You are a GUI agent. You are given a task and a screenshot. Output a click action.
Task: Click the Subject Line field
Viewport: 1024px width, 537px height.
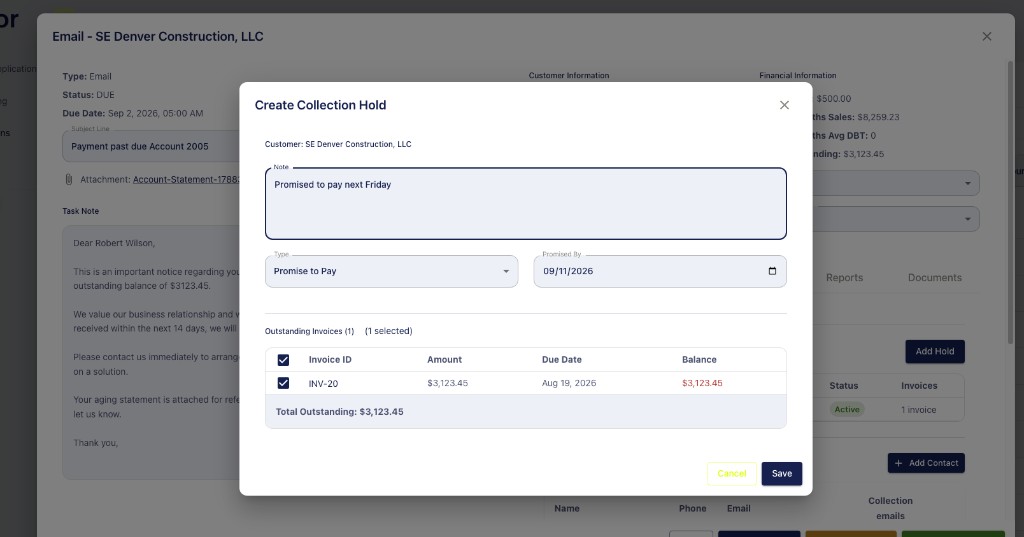151,146
